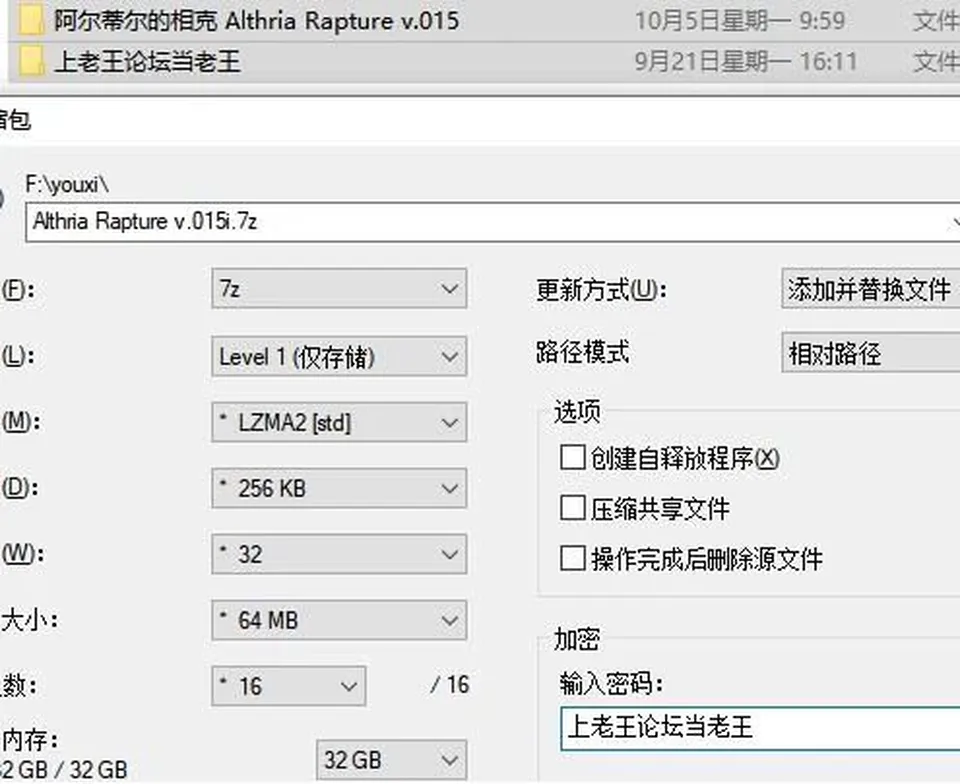Open the 16 threads count dropdown
The height and width of the screenshot is (784, 960).
coord(289,686)
